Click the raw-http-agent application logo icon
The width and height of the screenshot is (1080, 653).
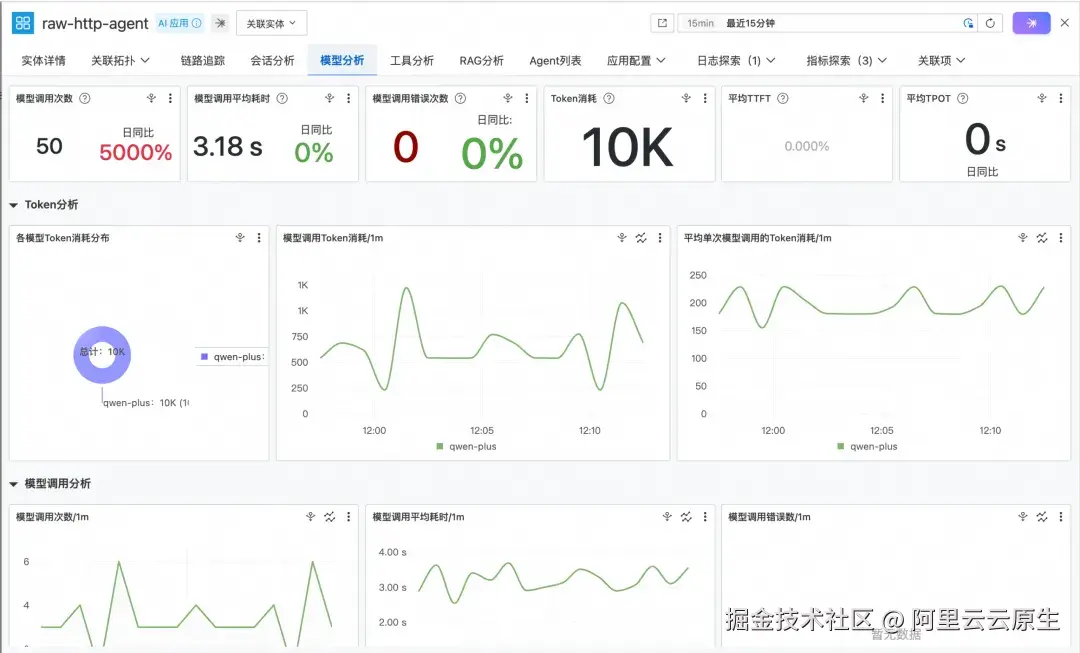23,23
